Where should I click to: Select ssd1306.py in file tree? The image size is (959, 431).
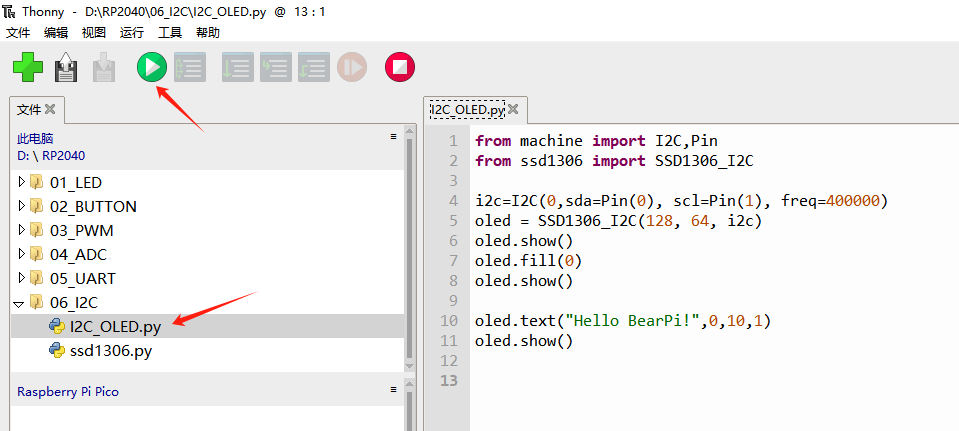pos(111,351)
